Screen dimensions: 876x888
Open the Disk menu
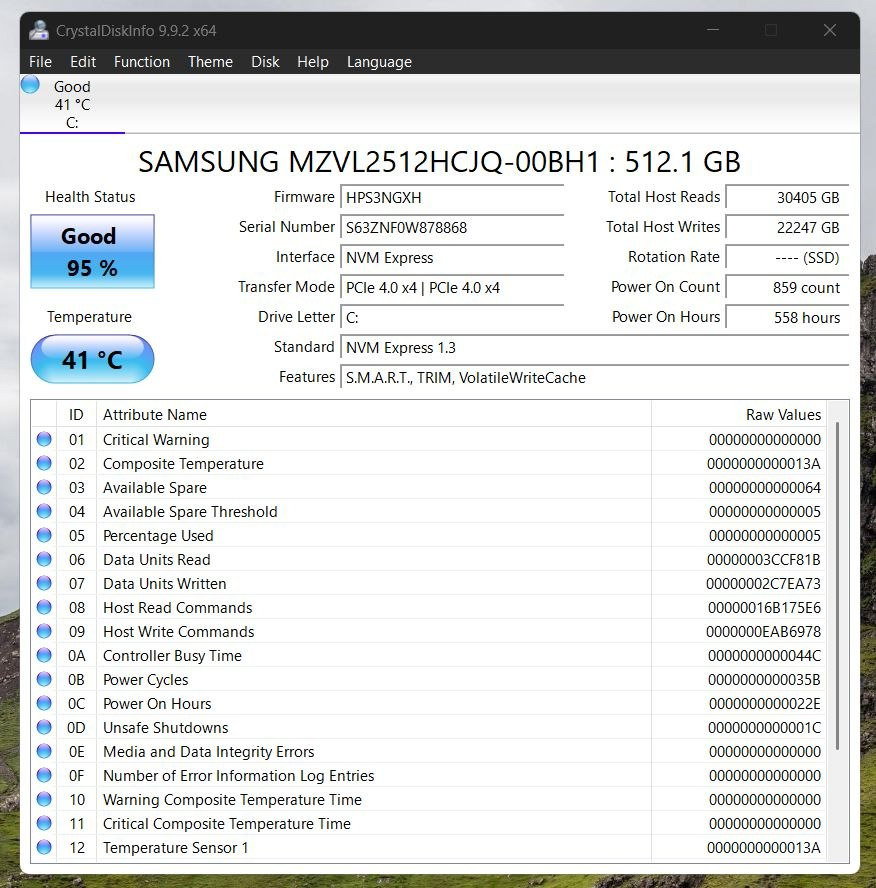tap(265, 62)
